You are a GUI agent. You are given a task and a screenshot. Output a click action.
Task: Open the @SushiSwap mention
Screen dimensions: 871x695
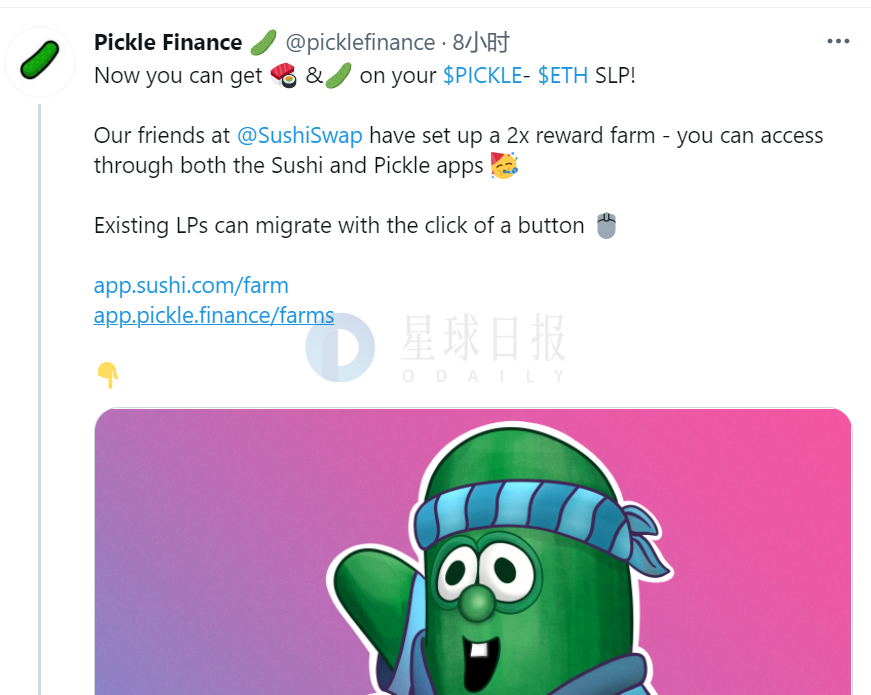300,136
